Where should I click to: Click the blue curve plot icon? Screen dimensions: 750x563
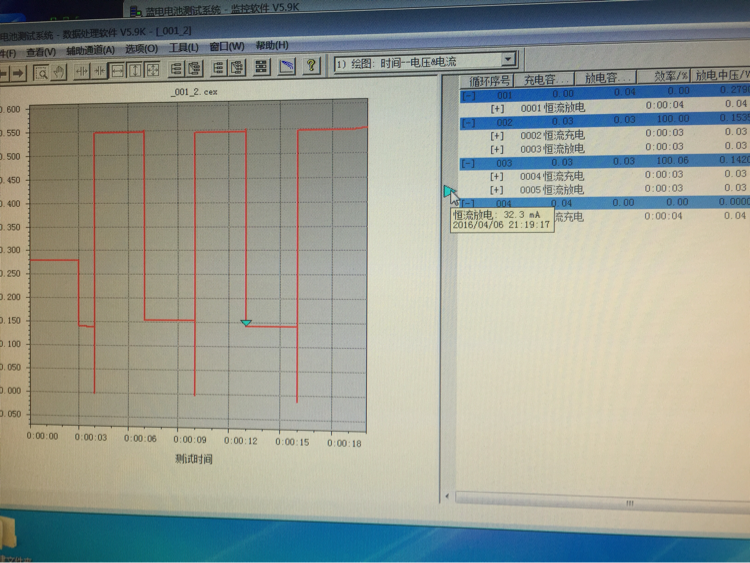[x=287, y=66]
